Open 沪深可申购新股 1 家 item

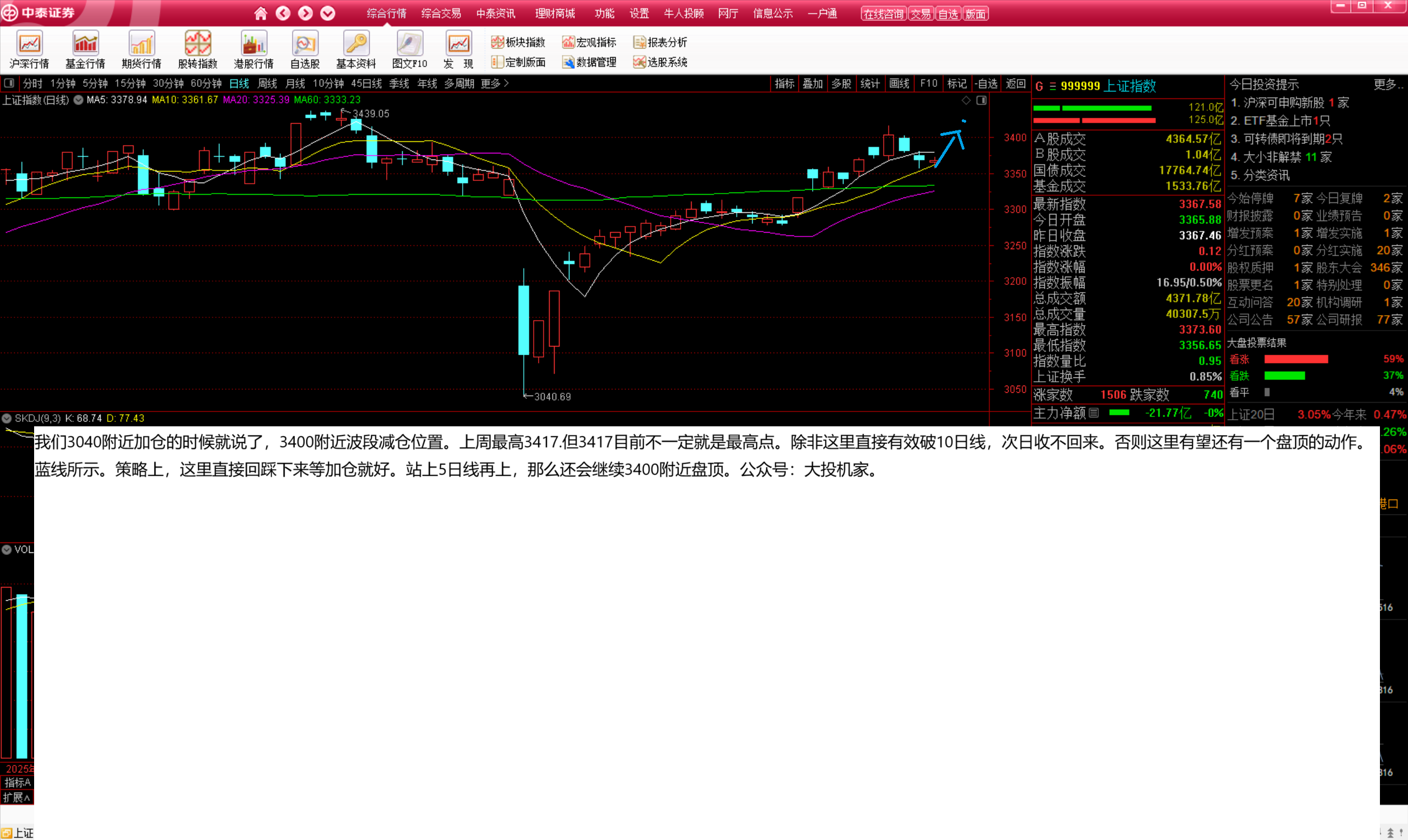click(x=1290, y=102)
